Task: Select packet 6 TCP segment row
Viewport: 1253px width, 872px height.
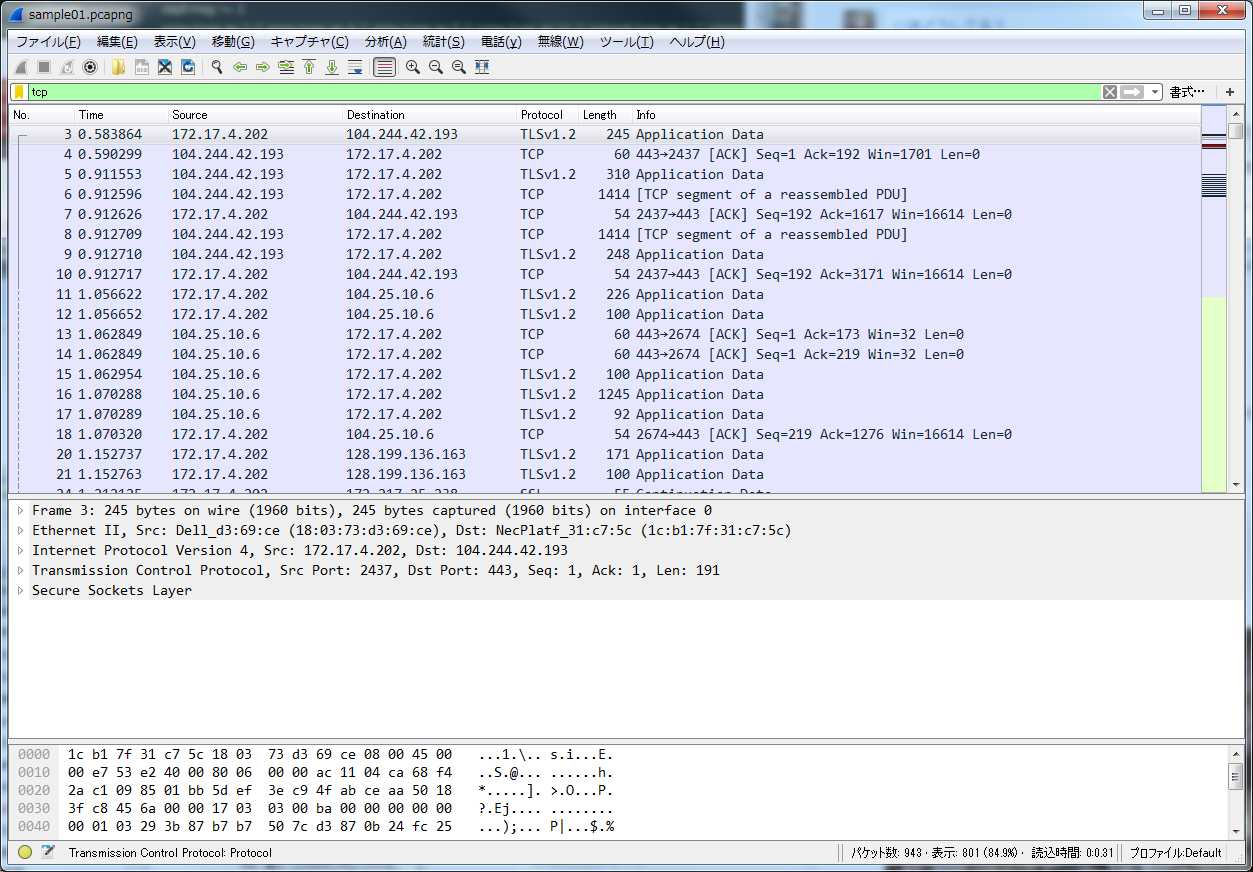Action: click(x=604, y=194)
